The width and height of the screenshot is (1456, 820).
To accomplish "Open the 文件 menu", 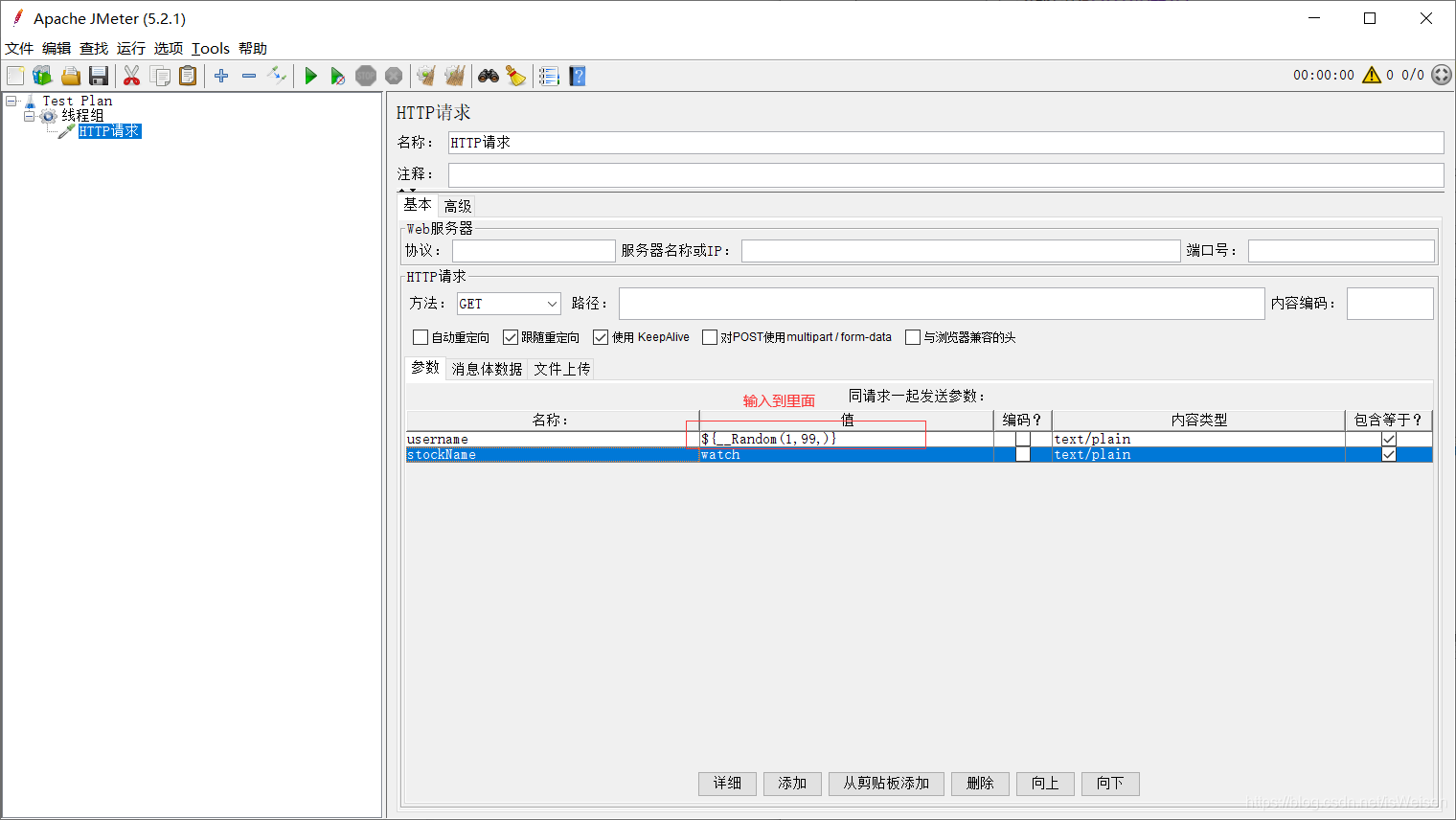I will pyautogui.click(x=19, y=49).
